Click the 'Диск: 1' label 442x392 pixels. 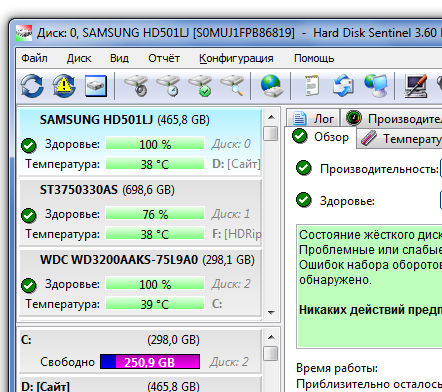(231, 214)
